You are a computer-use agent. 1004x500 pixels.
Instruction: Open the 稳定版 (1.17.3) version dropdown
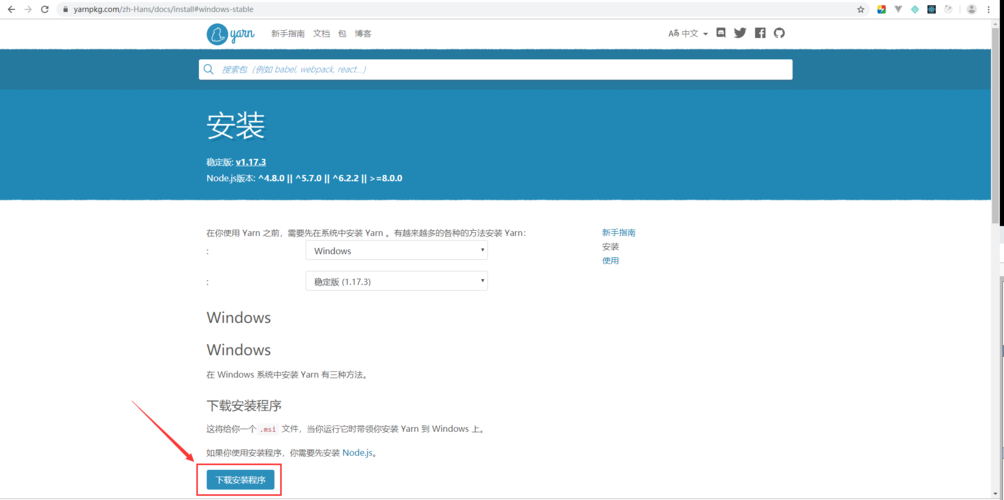tap(396, 281)
